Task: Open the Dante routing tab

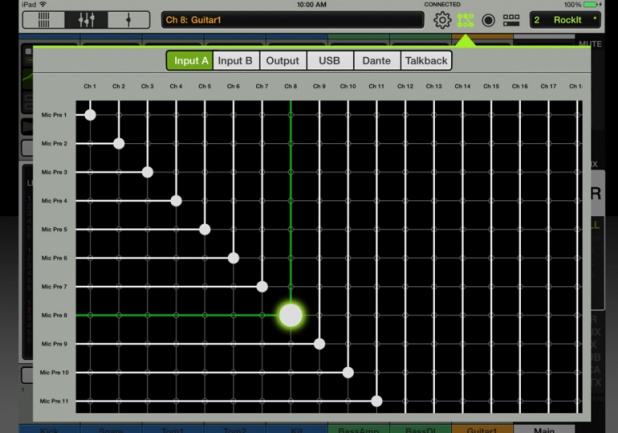Action: pyautogui.click(x=376, y=61)
